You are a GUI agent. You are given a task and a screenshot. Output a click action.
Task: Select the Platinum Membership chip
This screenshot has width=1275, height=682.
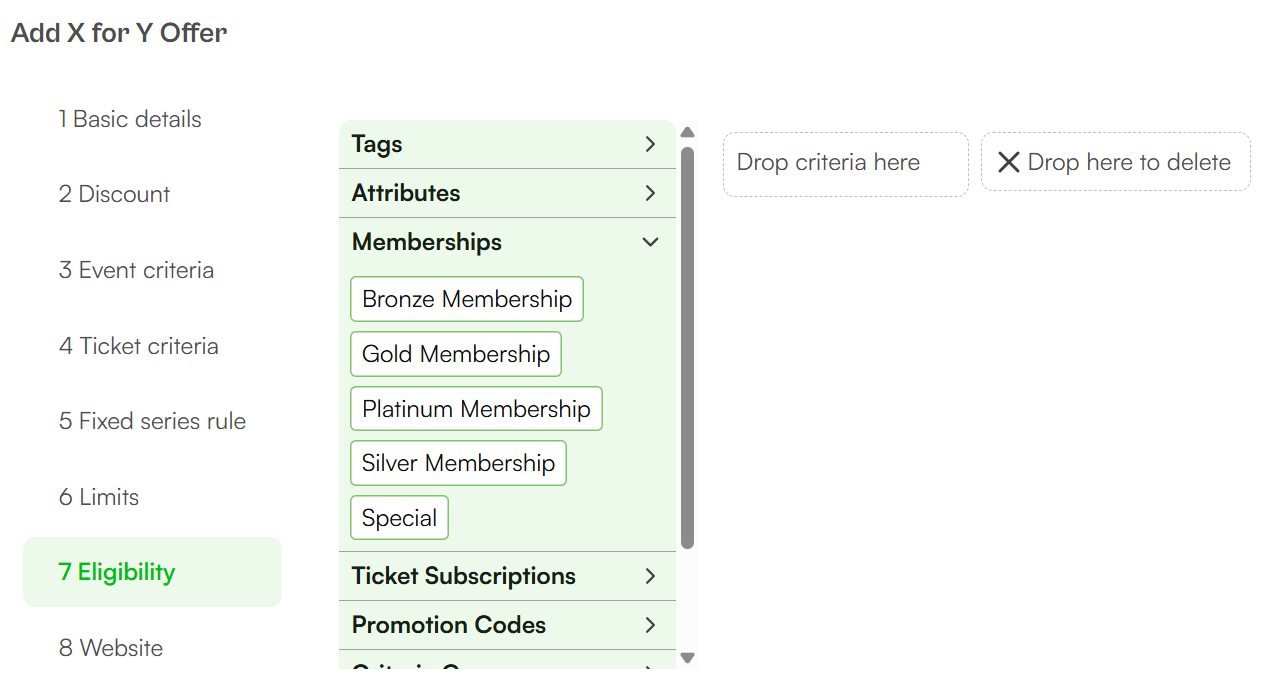(476, 409)
